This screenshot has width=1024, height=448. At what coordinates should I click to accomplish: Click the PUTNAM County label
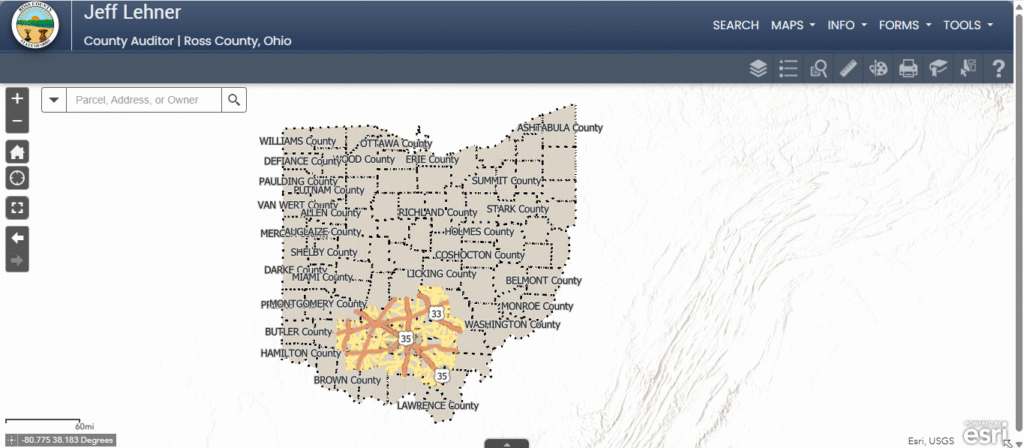click(x=328, y=190)
